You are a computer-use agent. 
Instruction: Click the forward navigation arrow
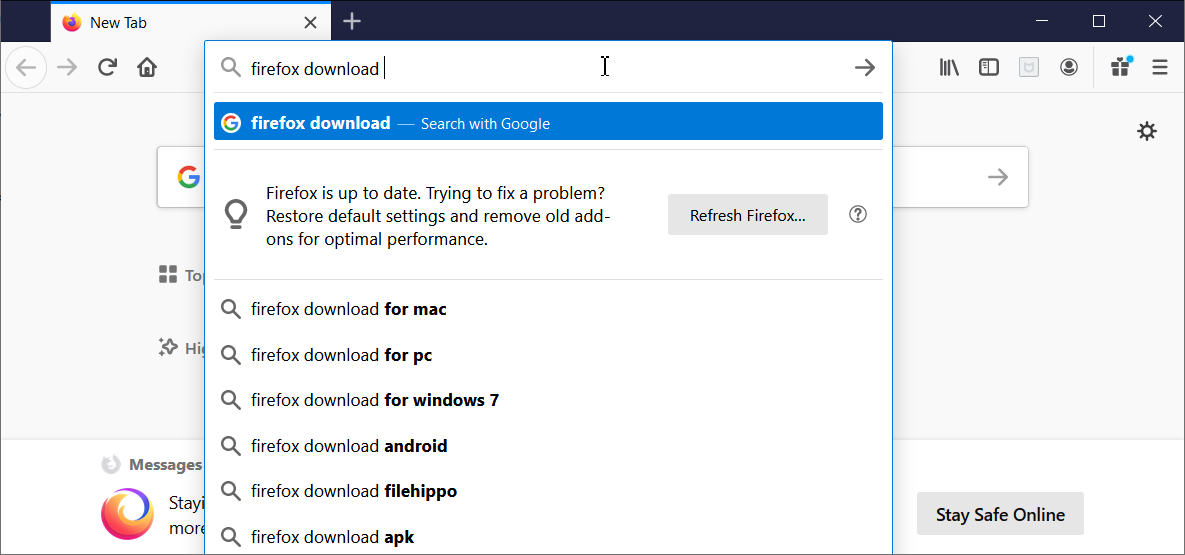(67, 68)
